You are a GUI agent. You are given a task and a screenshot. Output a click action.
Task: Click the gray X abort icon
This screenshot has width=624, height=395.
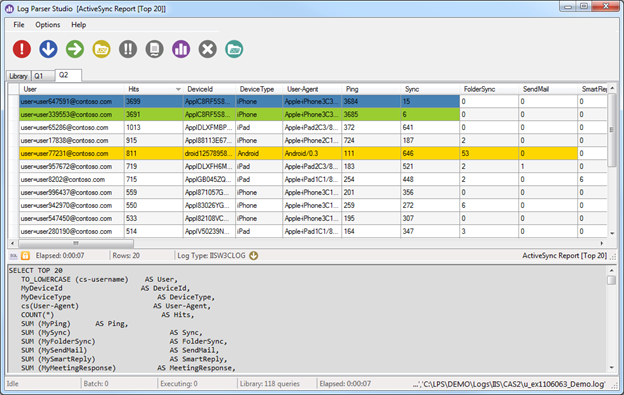click(x=208, y=49)
